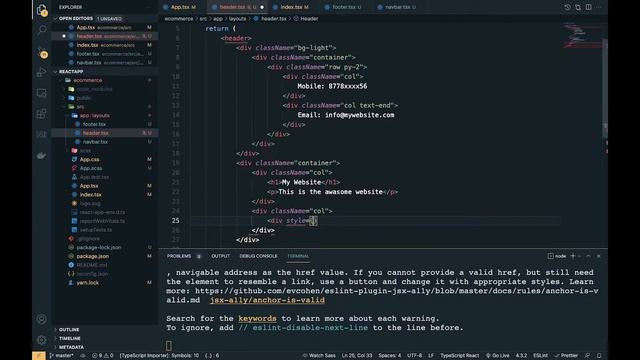
Task: Expand the public folder
Action: tap(84, 98)
